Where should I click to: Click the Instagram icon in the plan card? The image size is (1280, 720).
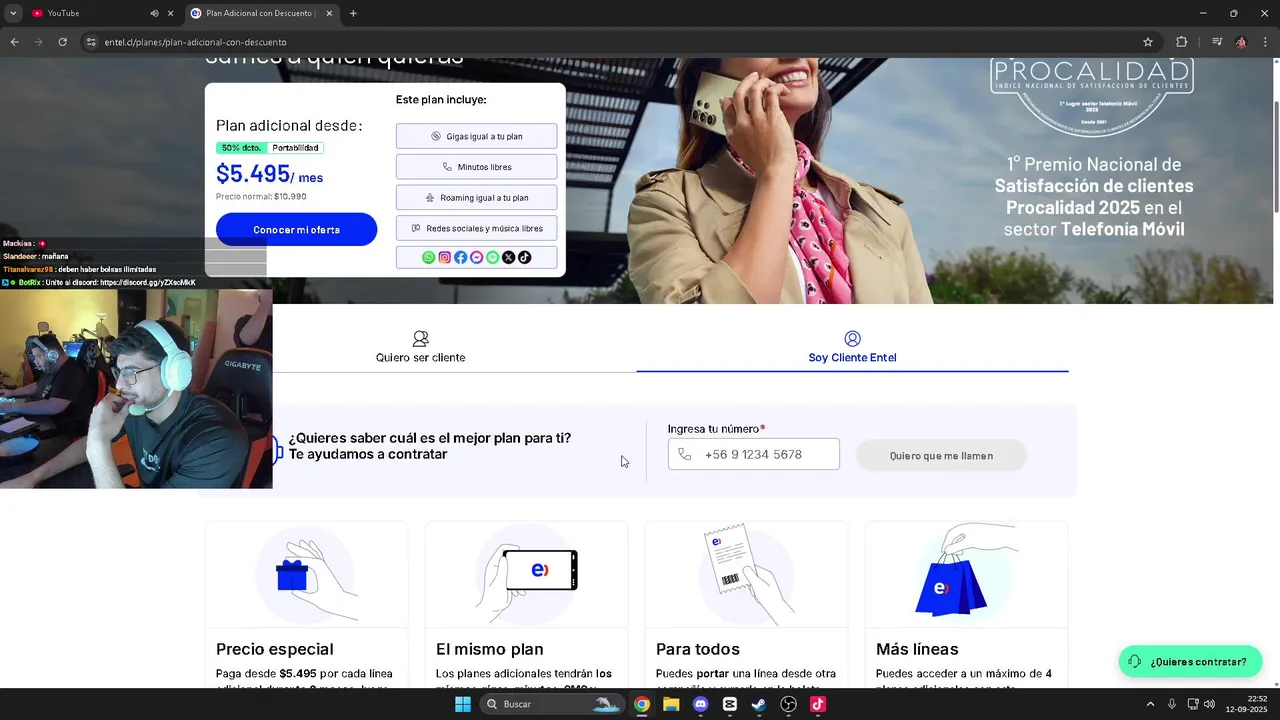tap(445, 258)
